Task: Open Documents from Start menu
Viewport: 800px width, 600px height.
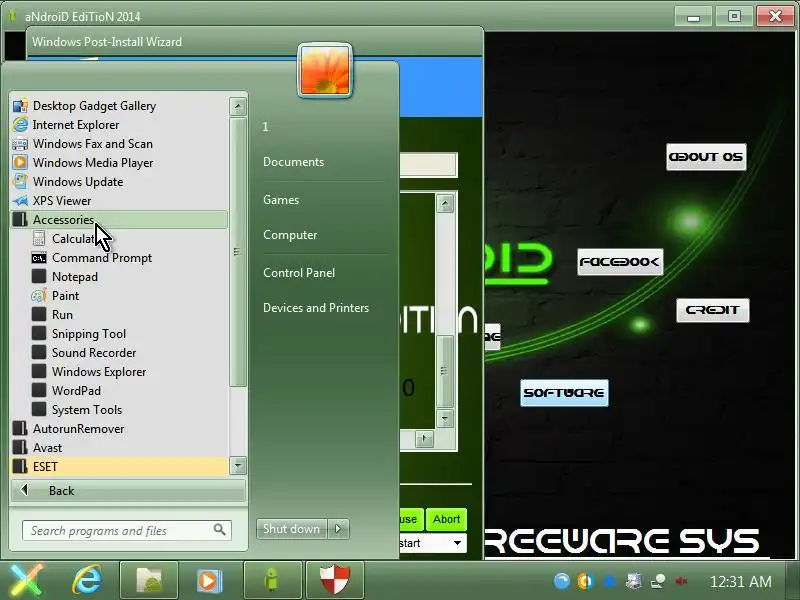Action: [x=293, y=162]
